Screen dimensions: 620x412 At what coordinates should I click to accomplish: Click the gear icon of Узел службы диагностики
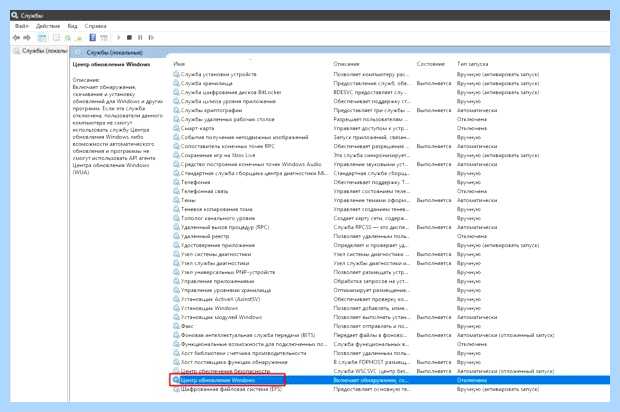pos(176,263)
